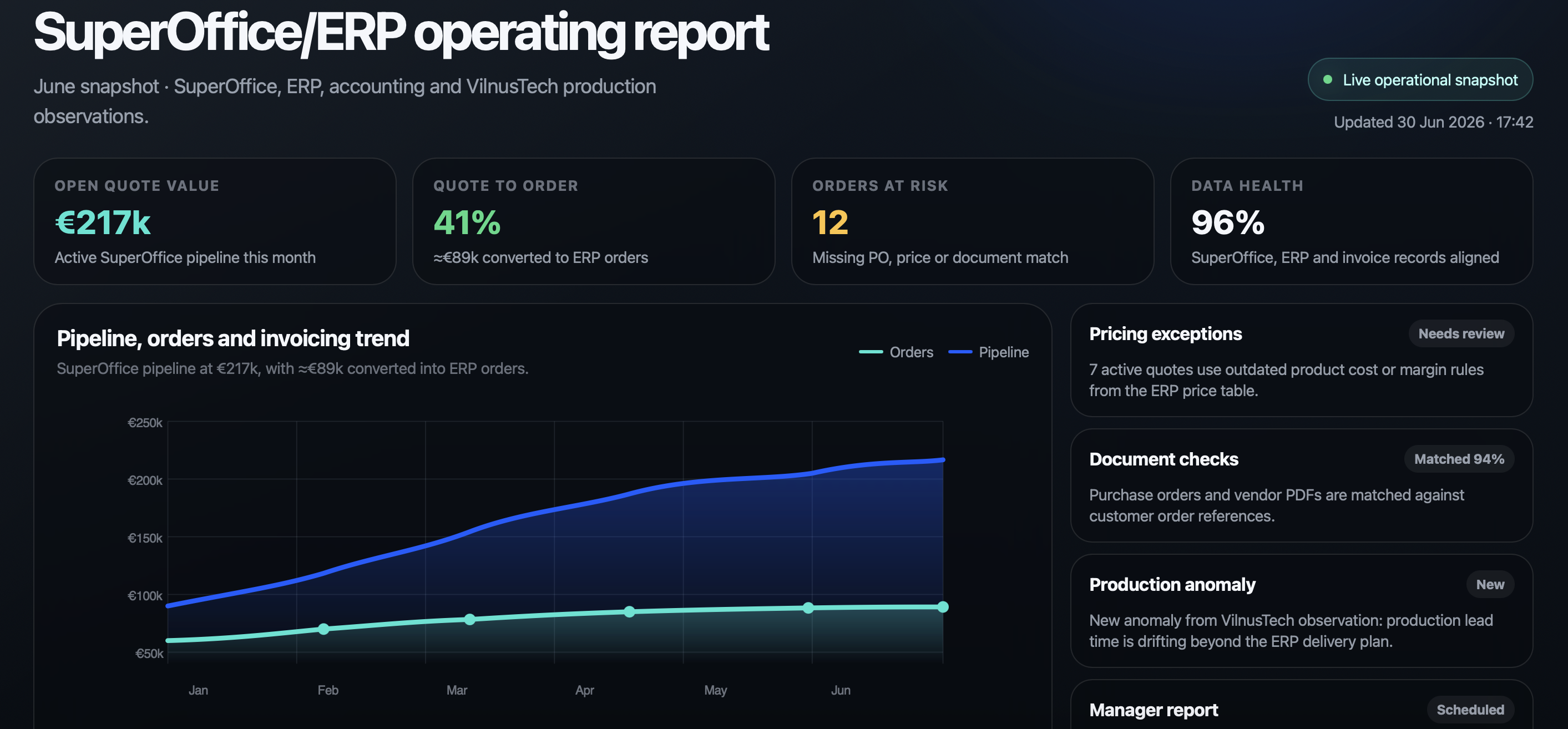Click the chart subtitle about pipeline at €217k

pyautogui.click(x=292, y=369)
